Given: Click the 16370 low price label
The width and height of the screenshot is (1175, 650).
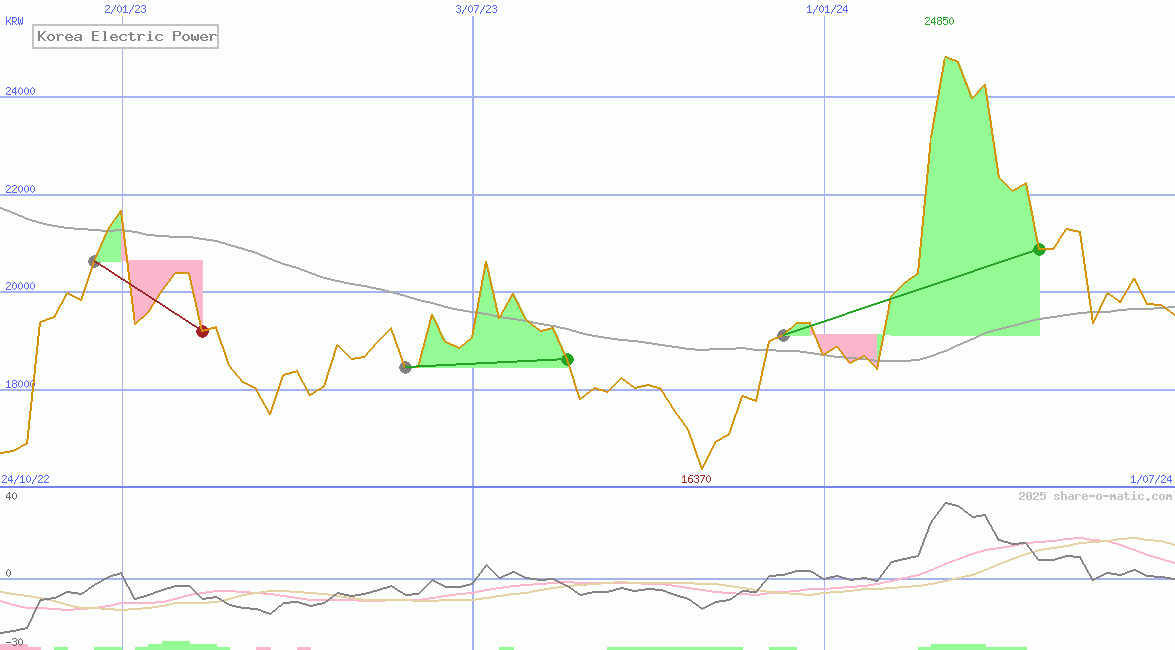Looking at the screenshot, I should (696, 480).
